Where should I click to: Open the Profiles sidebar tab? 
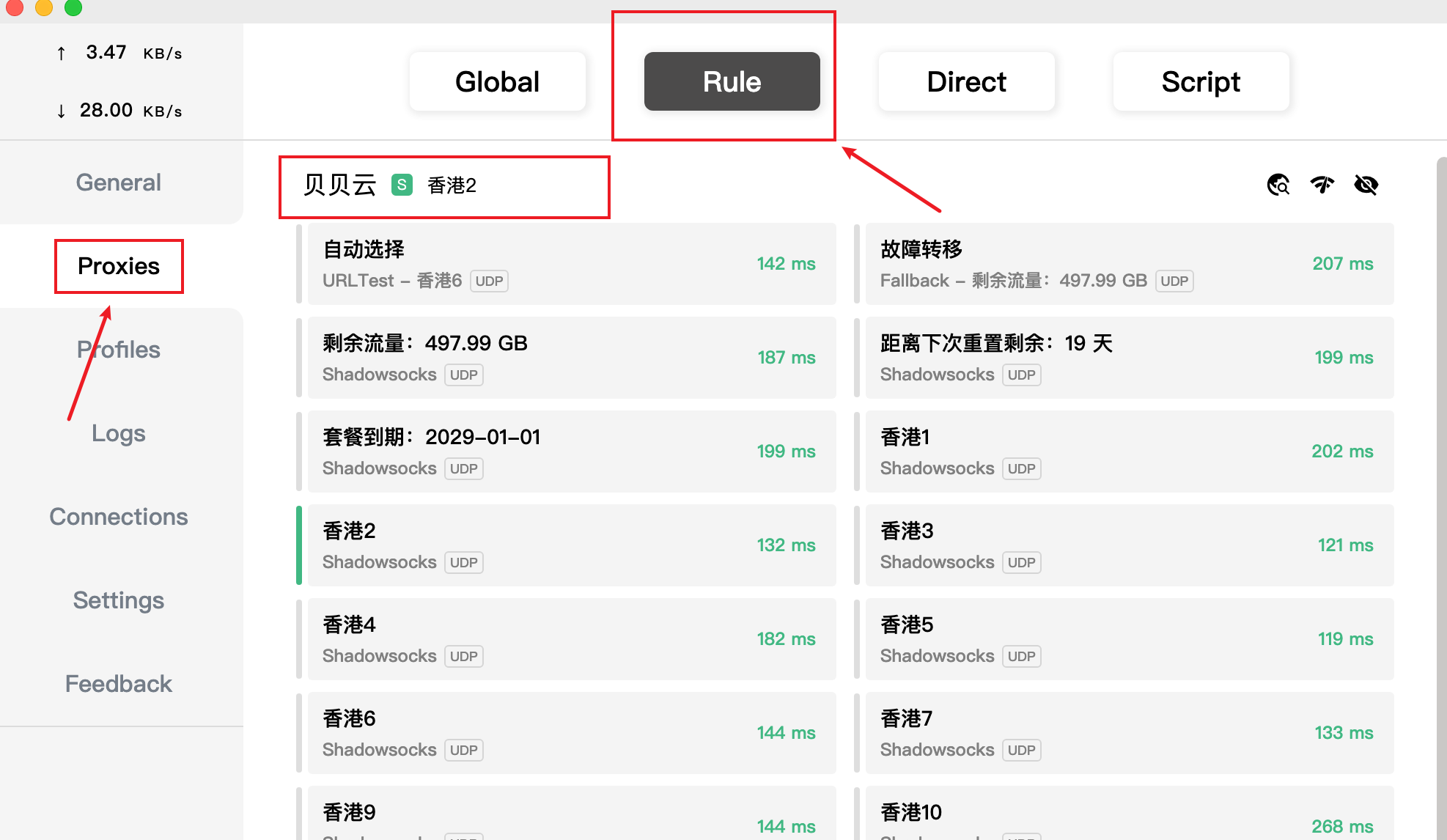click(x=119, y=350)
